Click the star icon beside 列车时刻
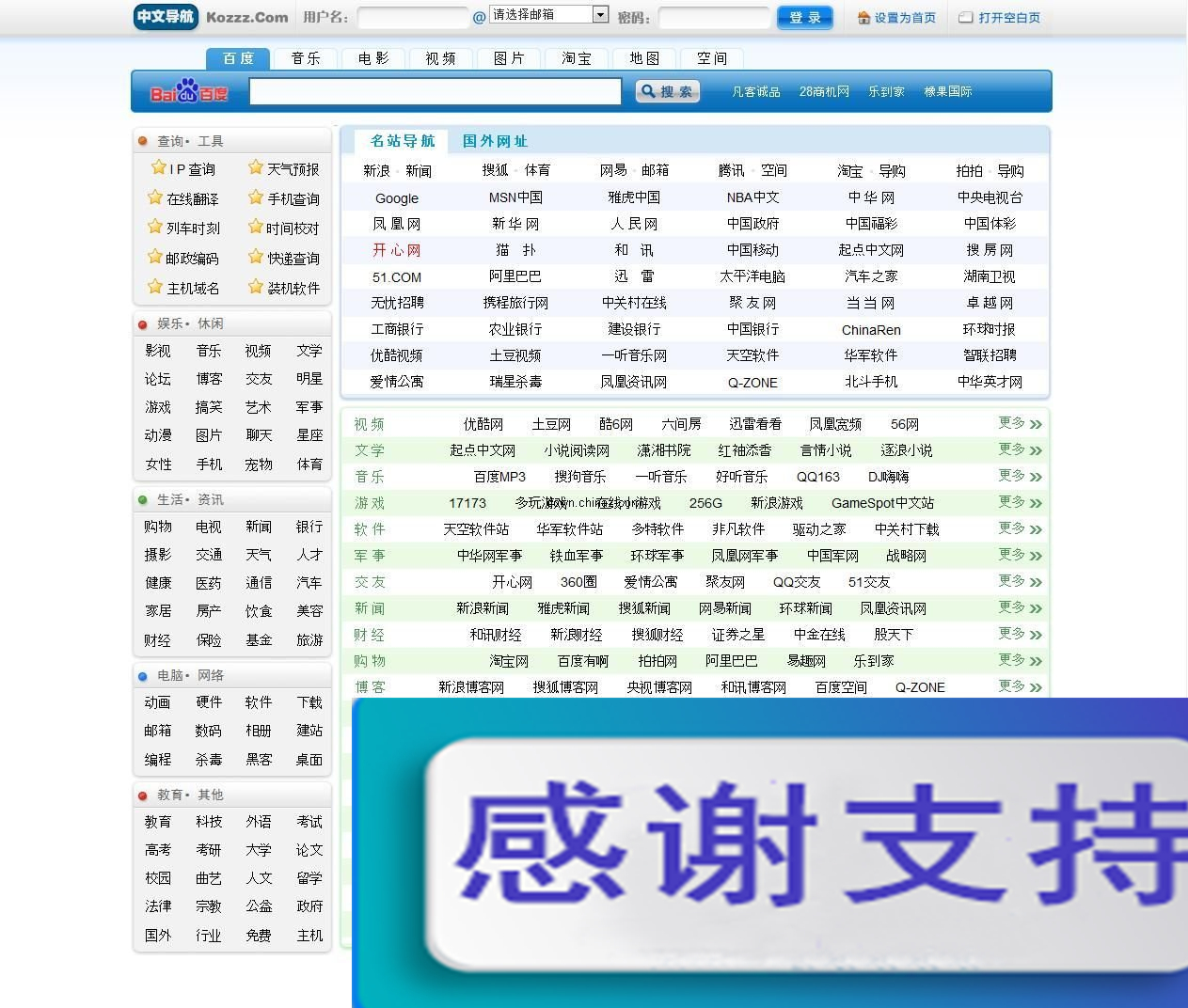The height and width of the screenshot is (1008, 1188). tap(155, 227)
